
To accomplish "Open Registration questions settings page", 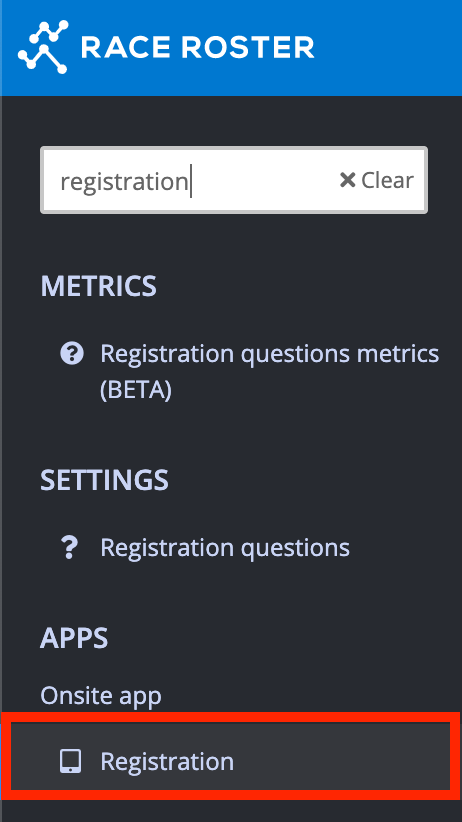I will [225, 548].
